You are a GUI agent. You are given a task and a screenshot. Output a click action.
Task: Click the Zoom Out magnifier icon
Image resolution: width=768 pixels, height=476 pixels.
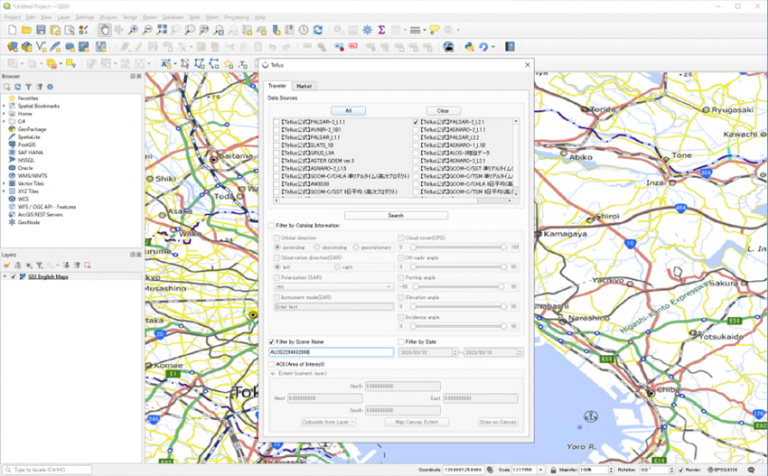[x=147, y=30]
